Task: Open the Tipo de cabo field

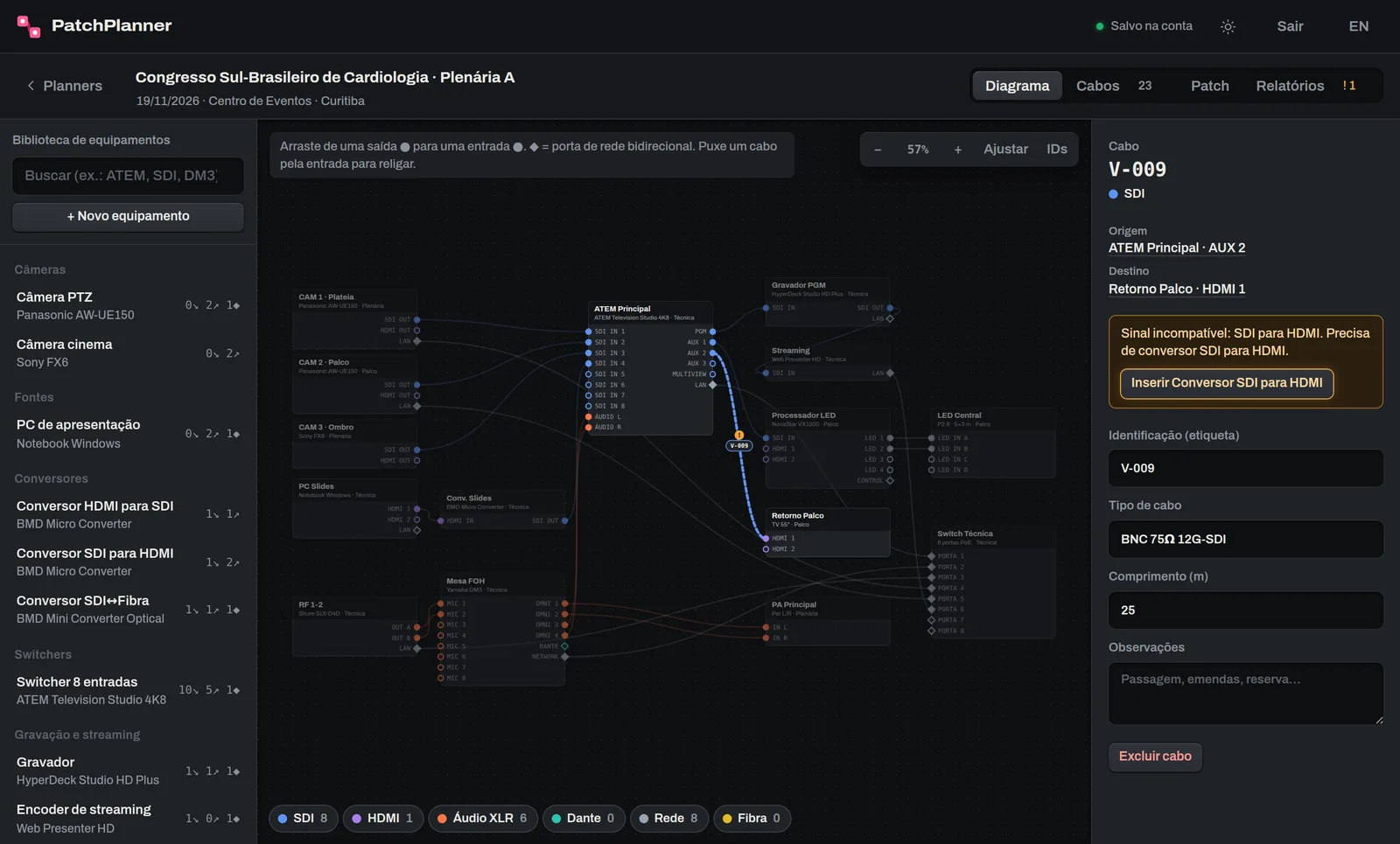Action: [x=1246, y=540]
